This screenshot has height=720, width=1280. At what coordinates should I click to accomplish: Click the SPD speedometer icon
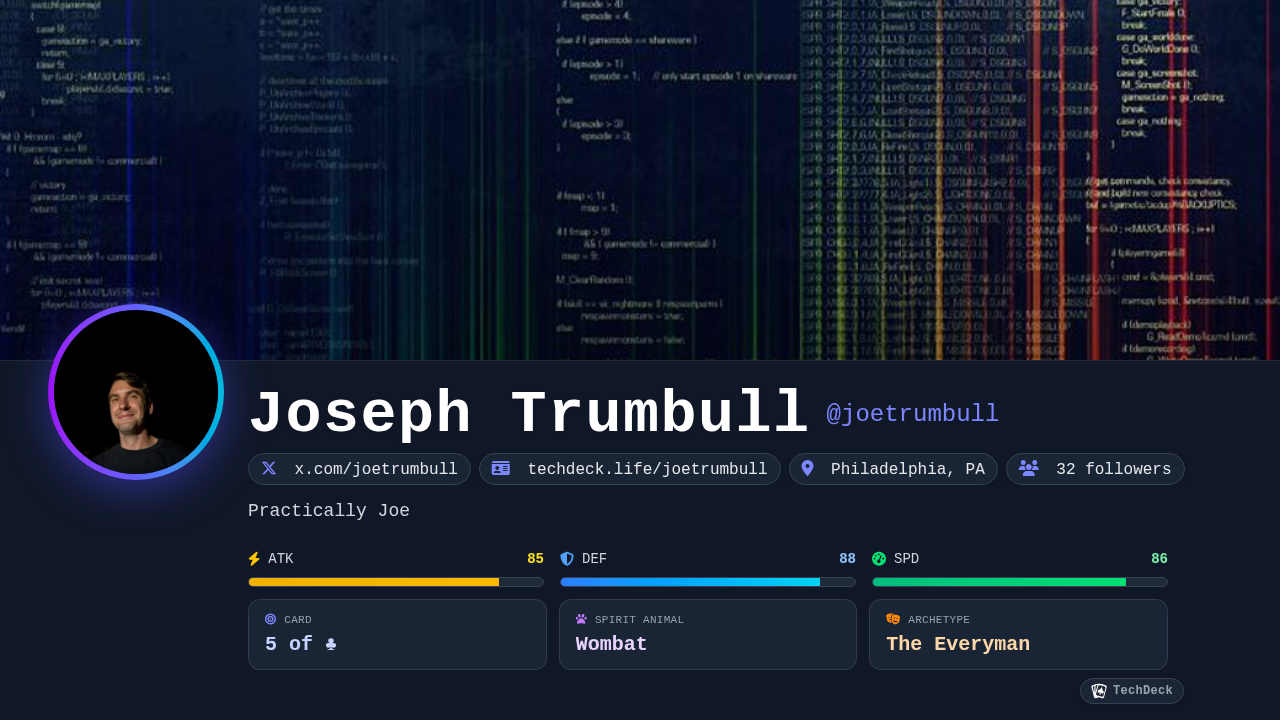pyautogui.click(x=879, y=559)
